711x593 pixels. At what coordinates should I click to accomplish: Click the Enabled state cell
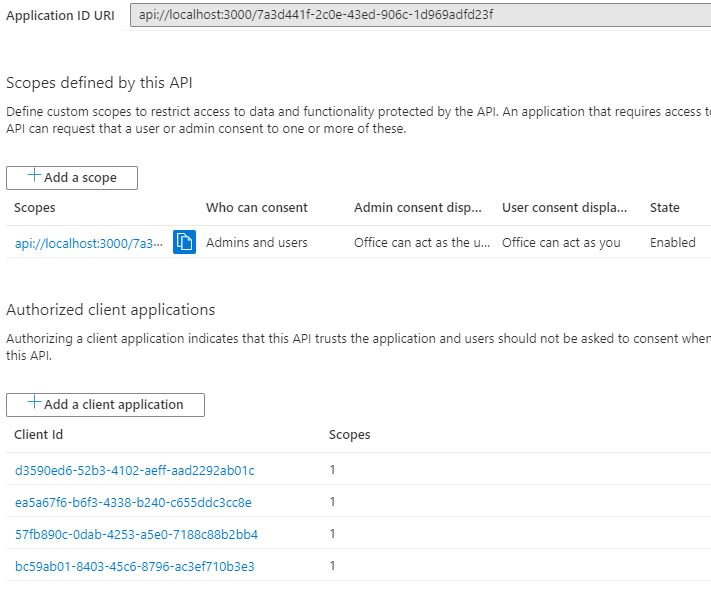coord(672,242)
